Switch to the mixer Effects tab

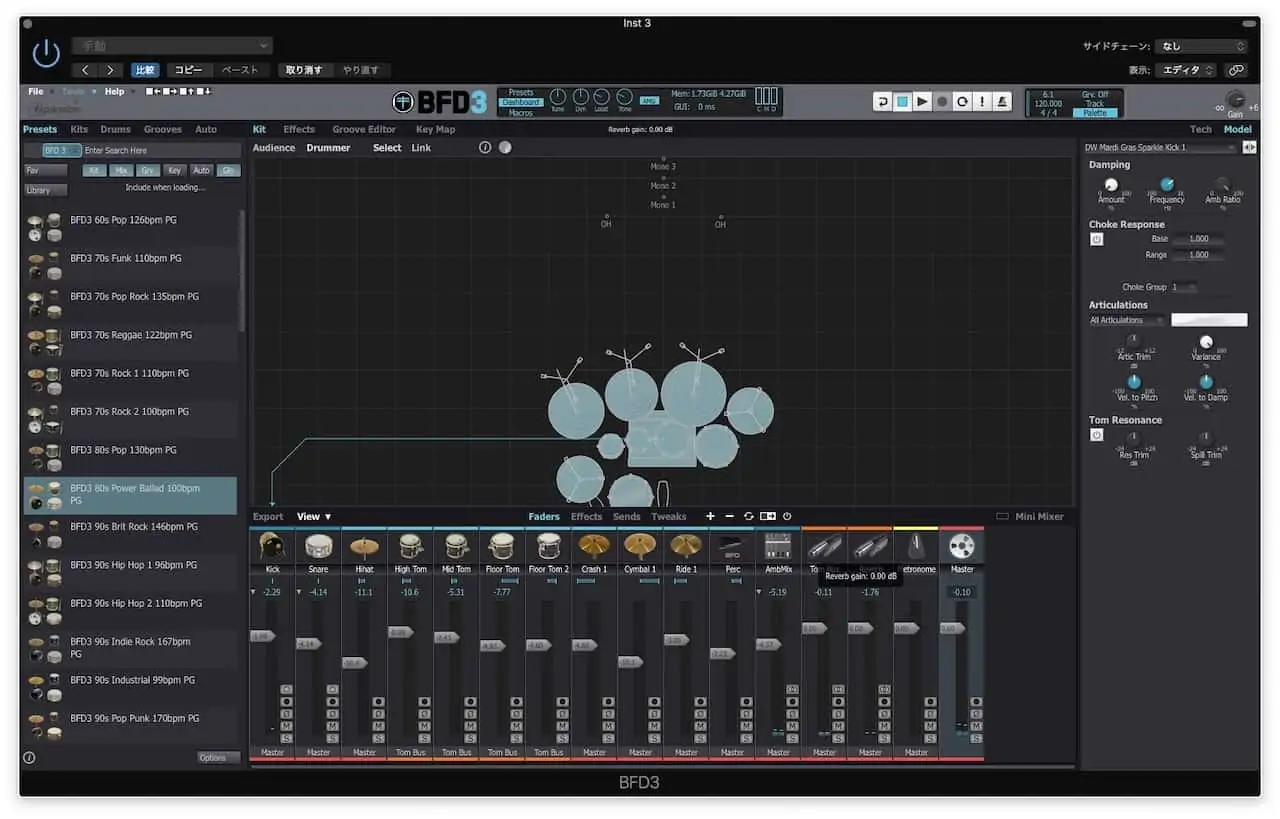(x=587, y=517)
